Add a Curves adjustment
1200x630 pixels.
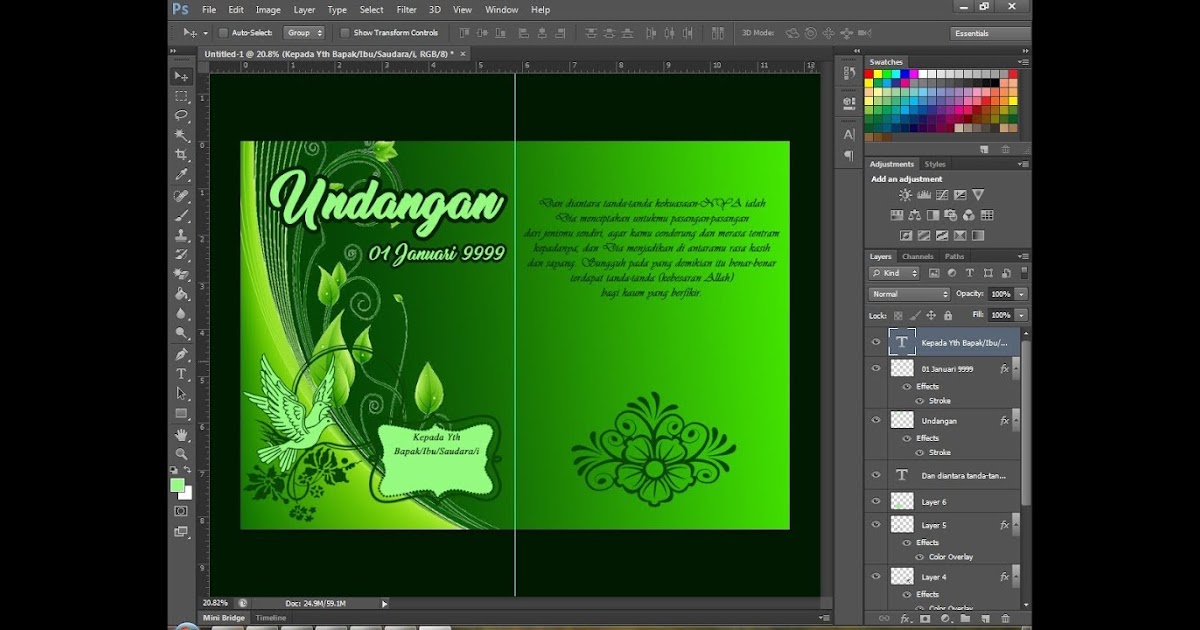tap(942, 195)
